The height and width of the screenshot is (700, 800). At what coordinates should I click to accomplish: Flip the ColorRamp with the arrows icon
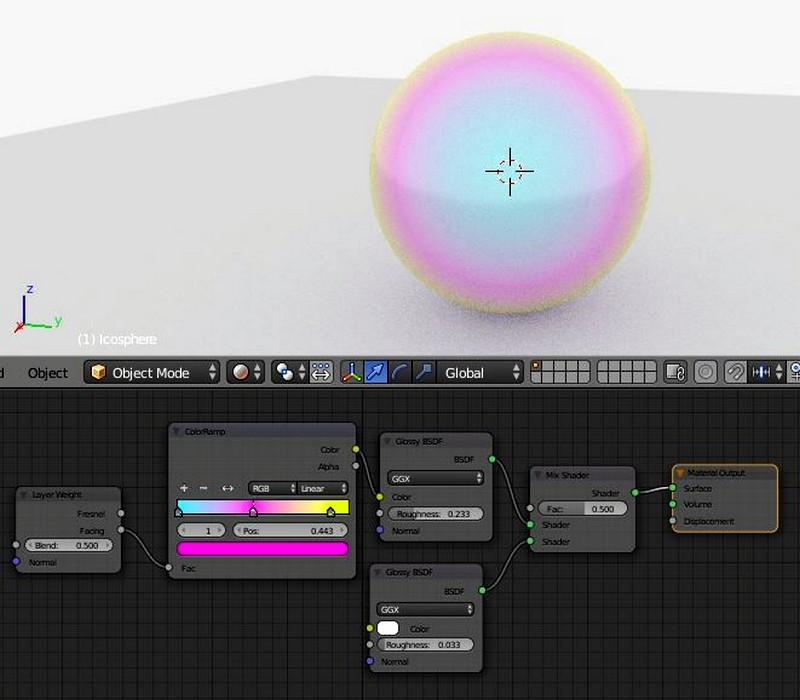pyautogui.click(x=227, y=488)
